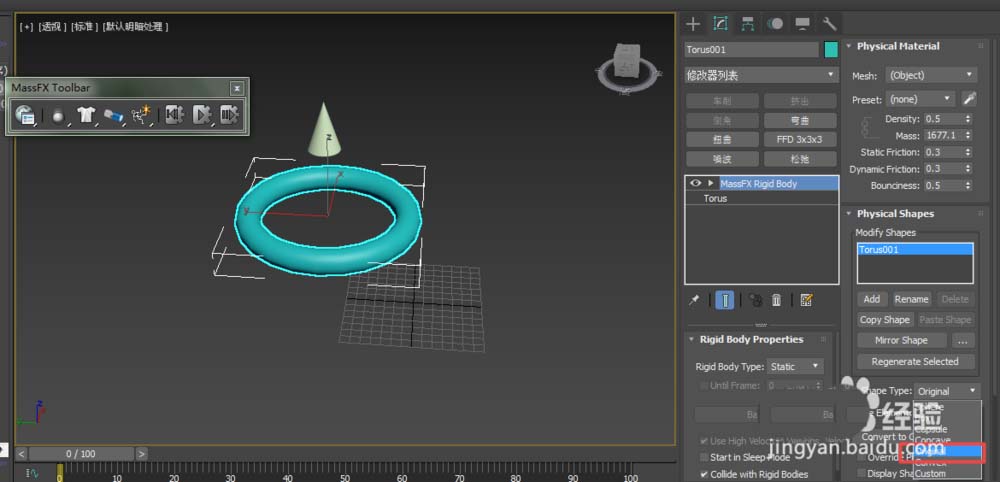Toggle Collide with Rigid Bodies checkbox
Viewport: 1000px width, 482px height.
[x=704, y=474]
